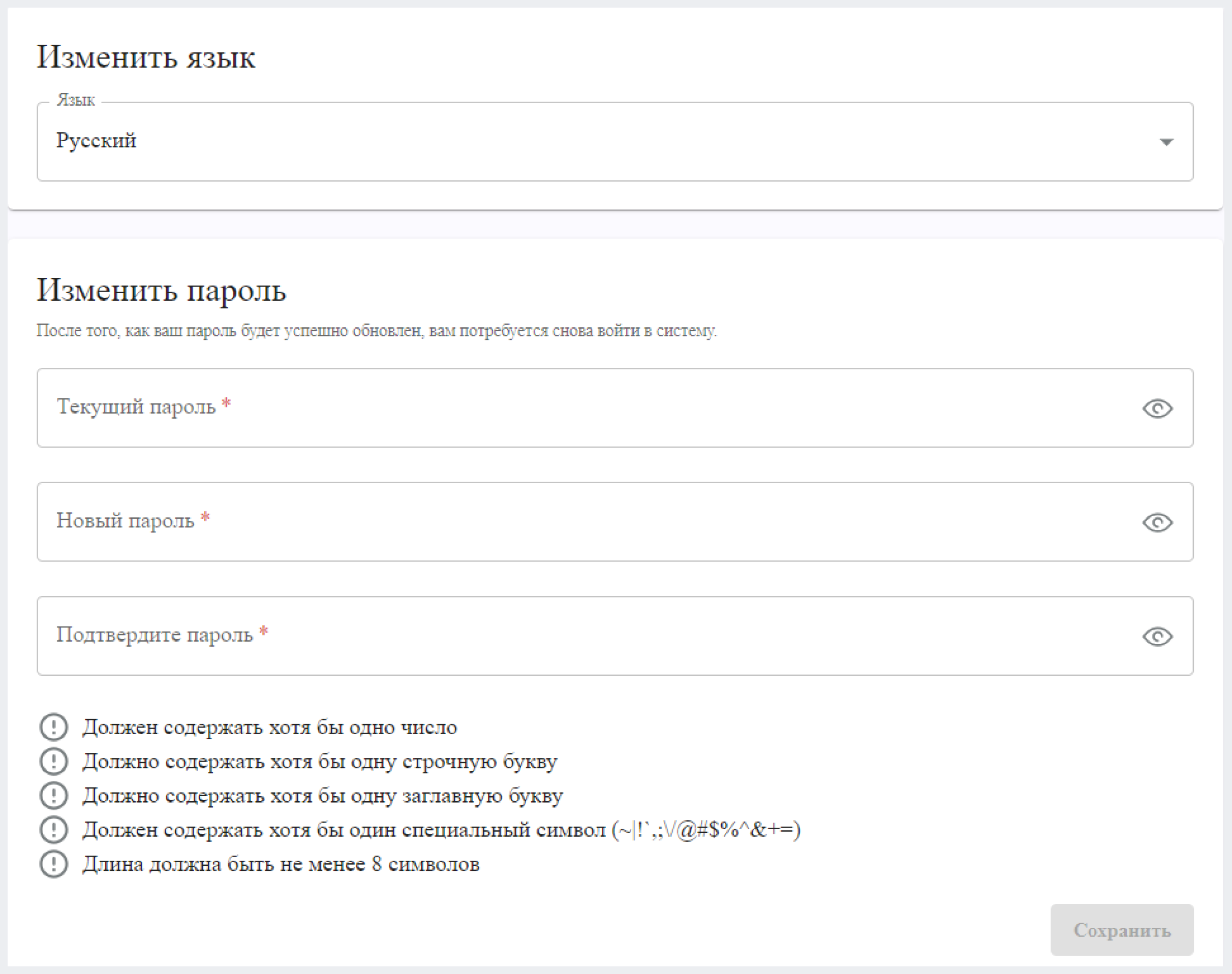This screenshot has width=1232, height=974.
Task: Click the language dropdown arrow
Action: click(1166, 142)
